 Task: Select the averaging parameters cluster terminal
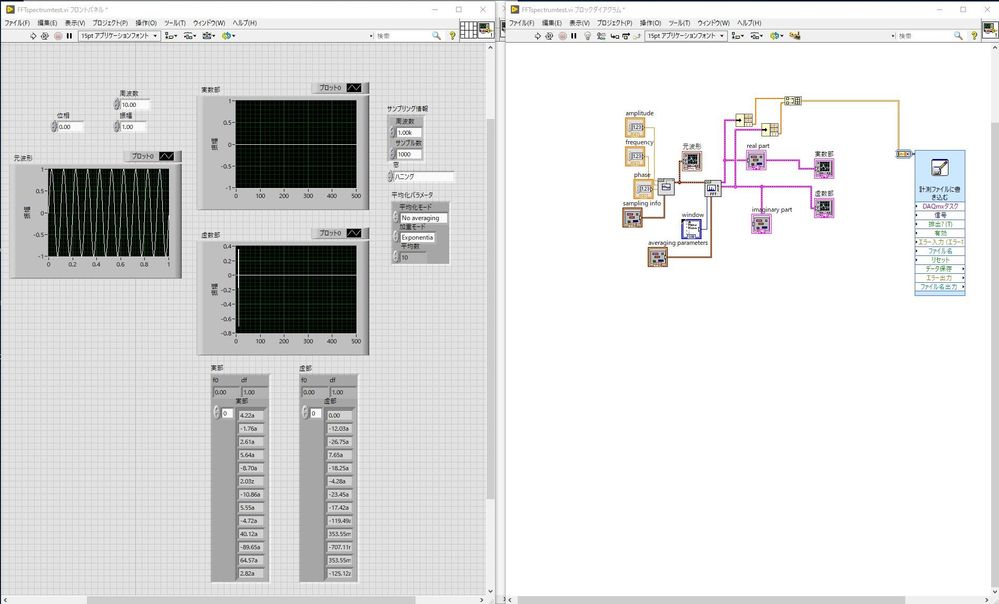[658, 257]
